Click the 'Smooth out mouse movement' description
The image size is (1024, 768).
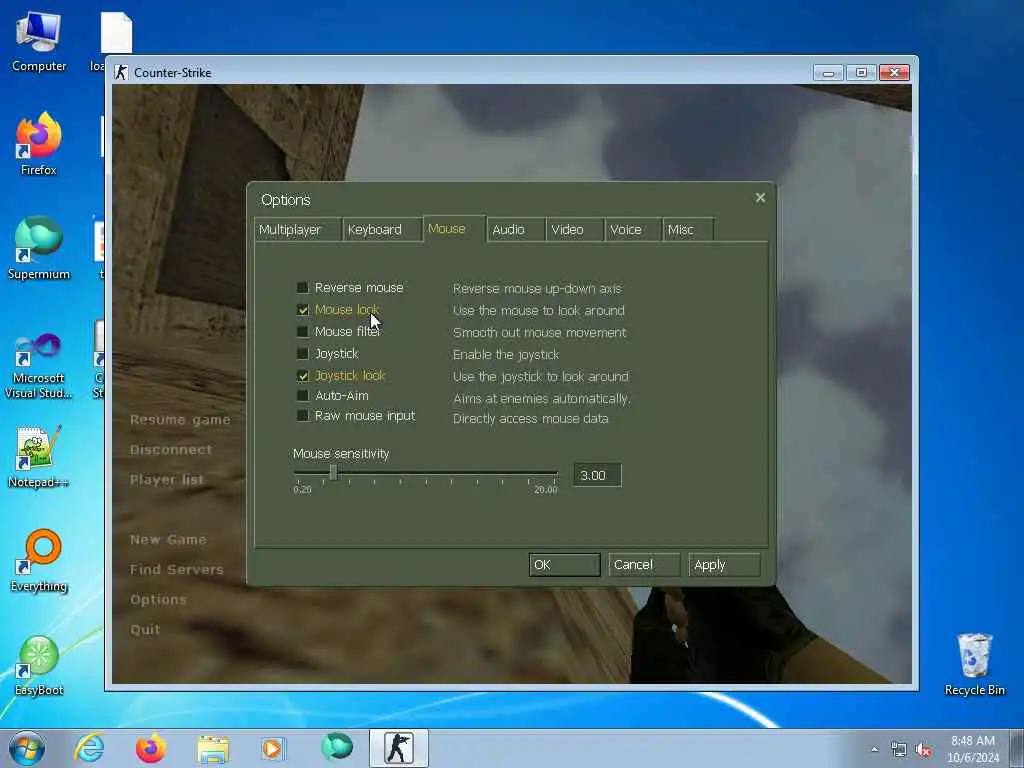(539, 332)
